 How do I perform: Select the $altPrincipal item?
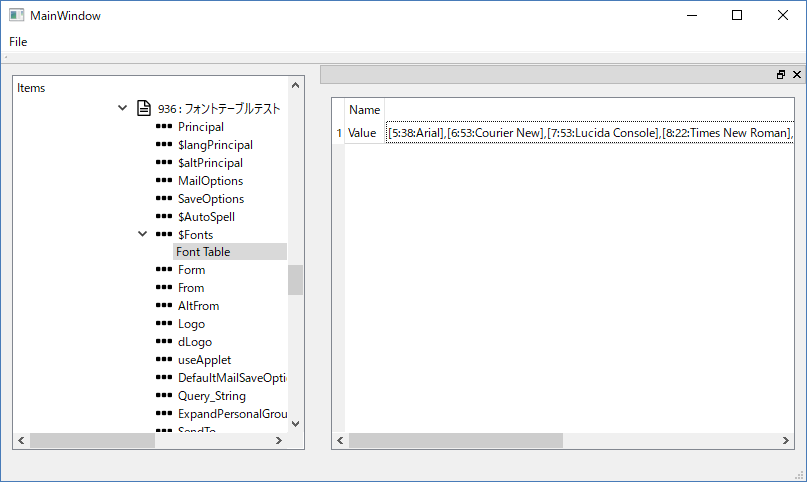tap(210, 163)
